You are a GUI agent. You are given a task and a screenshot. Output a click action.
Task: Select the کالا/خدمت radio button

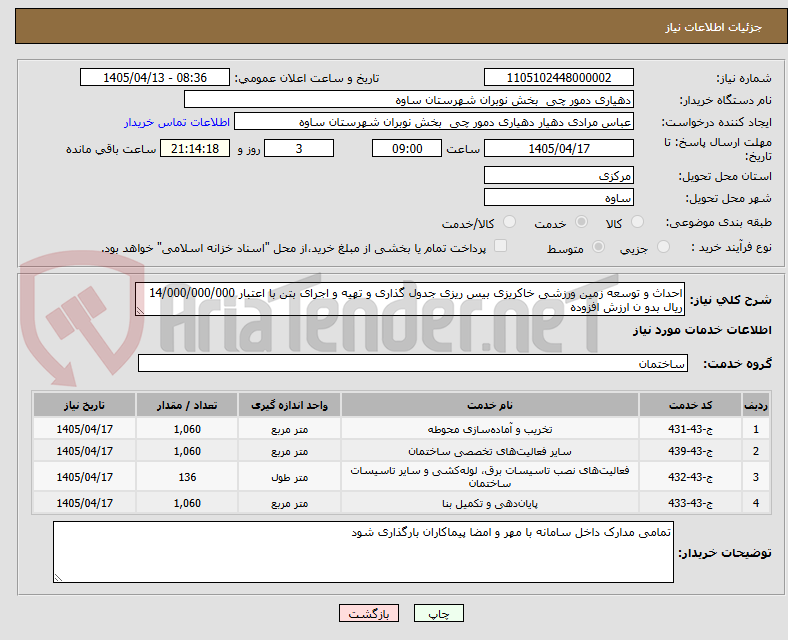coord(510,222)
